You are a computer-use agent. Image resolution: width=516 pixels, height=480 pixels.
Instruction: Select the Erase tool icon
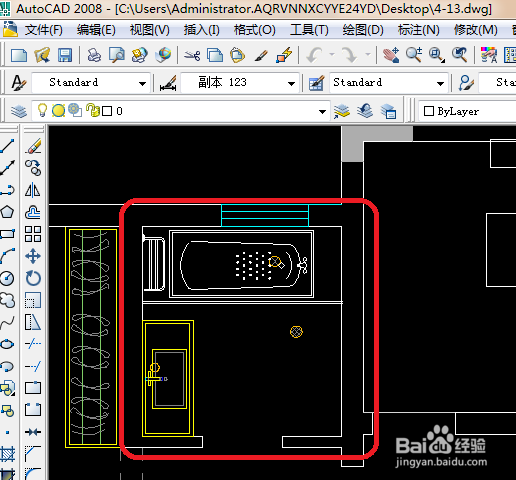pos(33,146)
